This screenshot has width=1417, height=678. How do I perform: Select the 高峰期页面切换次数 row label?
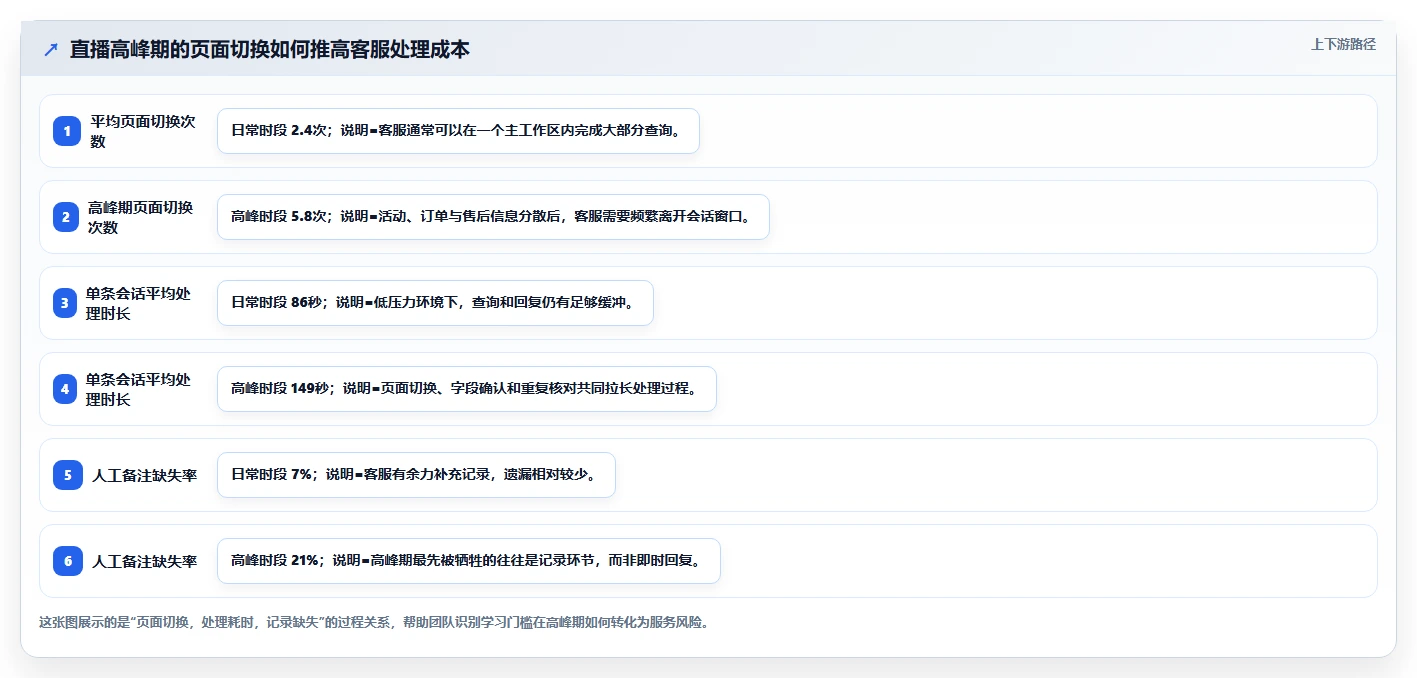pyautogui.click(x=140, y=217)
